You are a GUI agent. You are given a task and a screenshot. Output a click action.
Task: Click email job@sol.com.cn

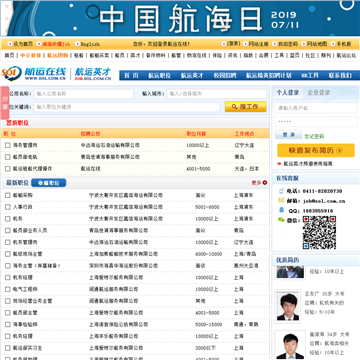coord(324,201)
